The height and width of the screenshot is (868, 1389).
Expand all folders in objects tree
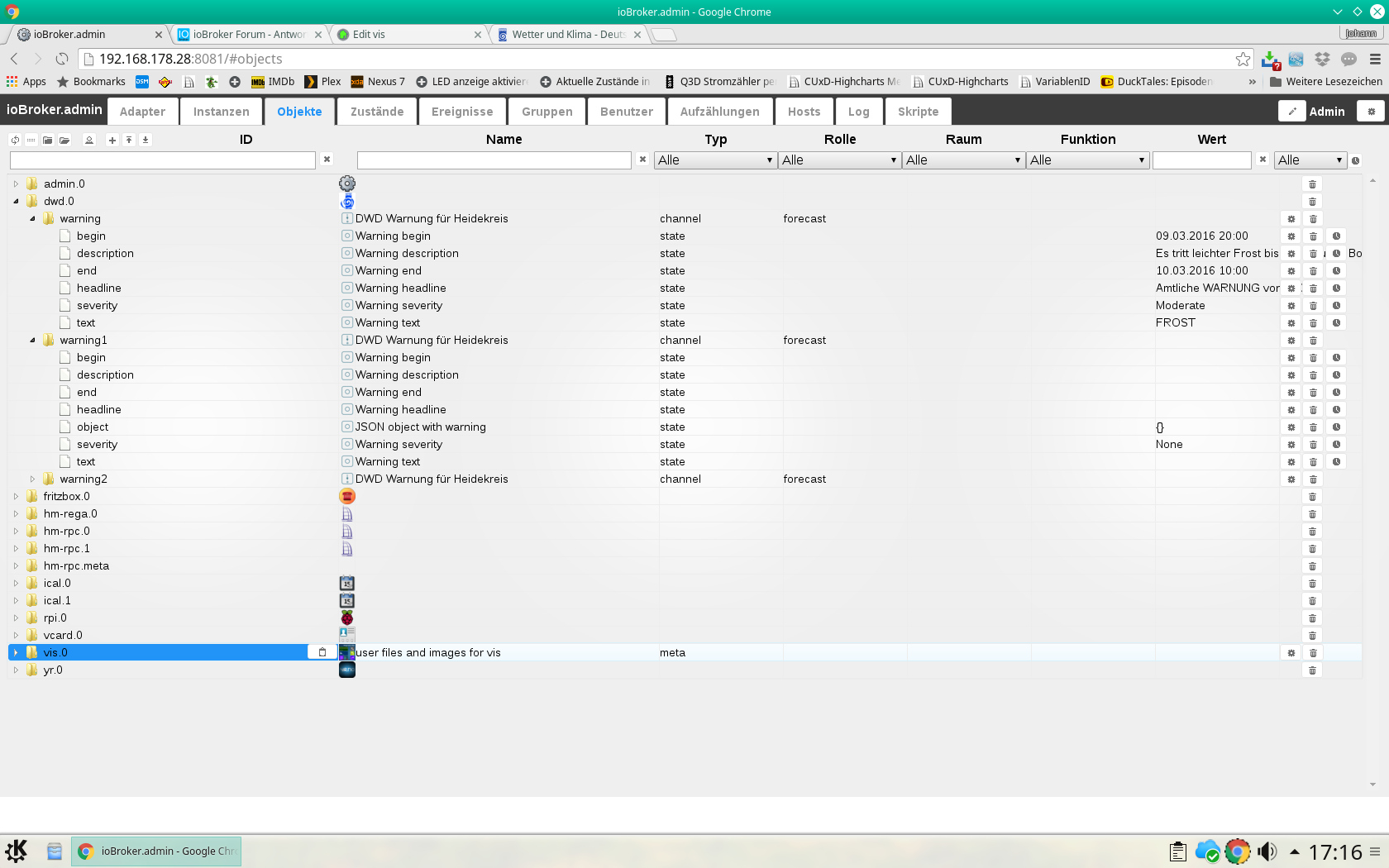(x=64, y=140)
